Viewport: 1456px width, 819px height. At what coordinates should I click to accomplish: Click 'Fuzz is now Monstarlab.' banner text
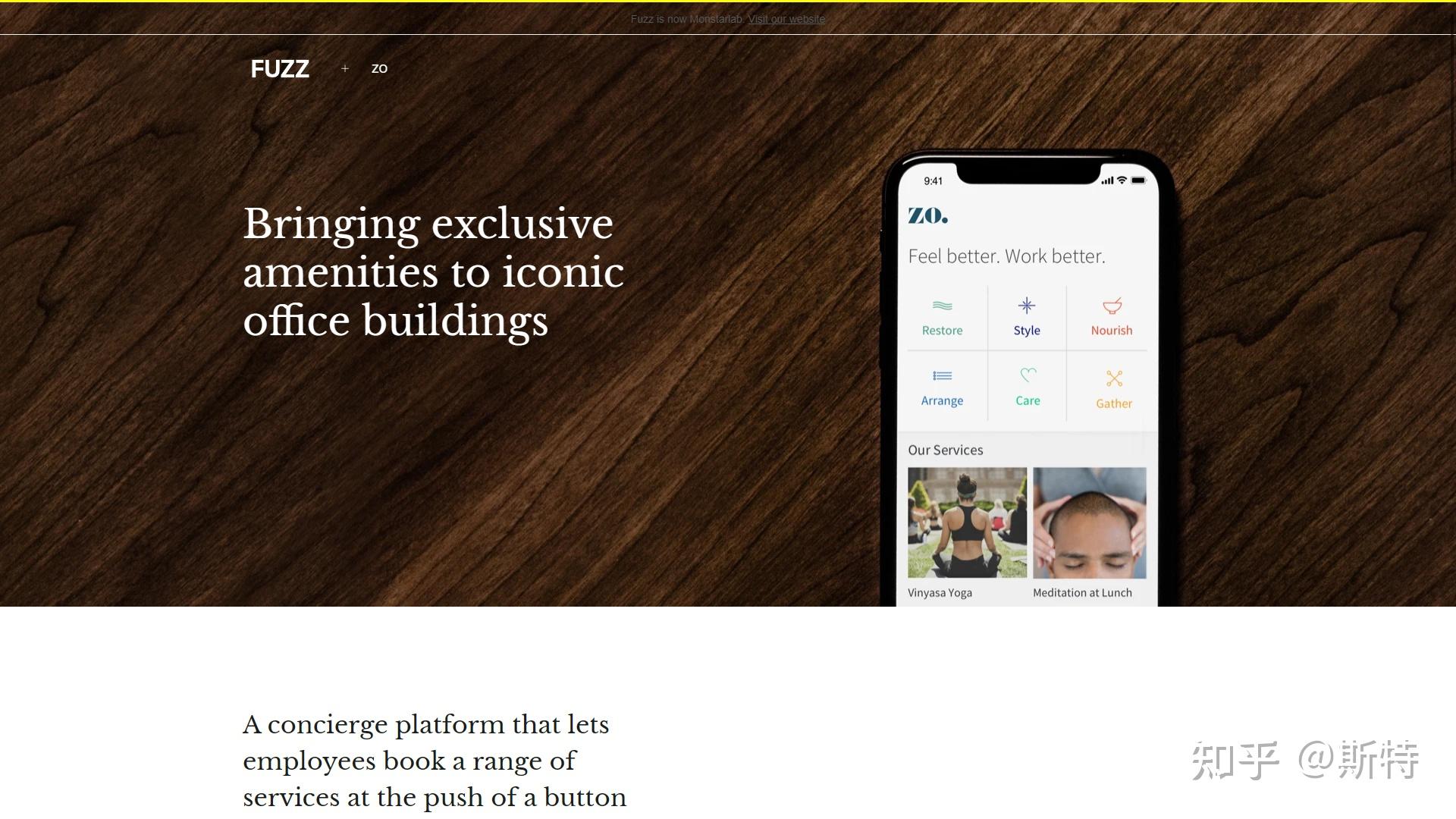pos(687,19)
